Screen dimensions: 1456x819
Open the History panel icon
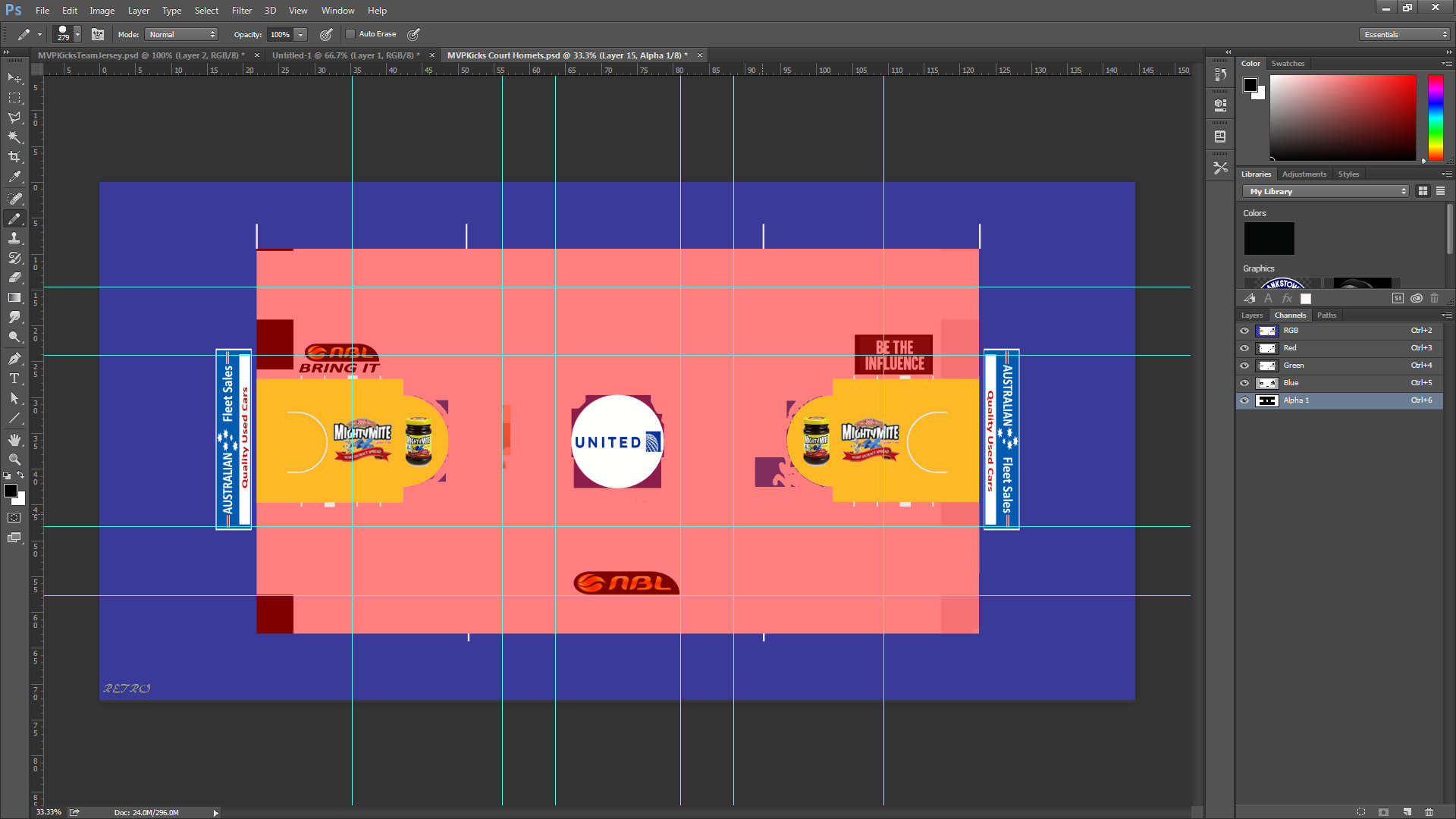[1220, 74]
